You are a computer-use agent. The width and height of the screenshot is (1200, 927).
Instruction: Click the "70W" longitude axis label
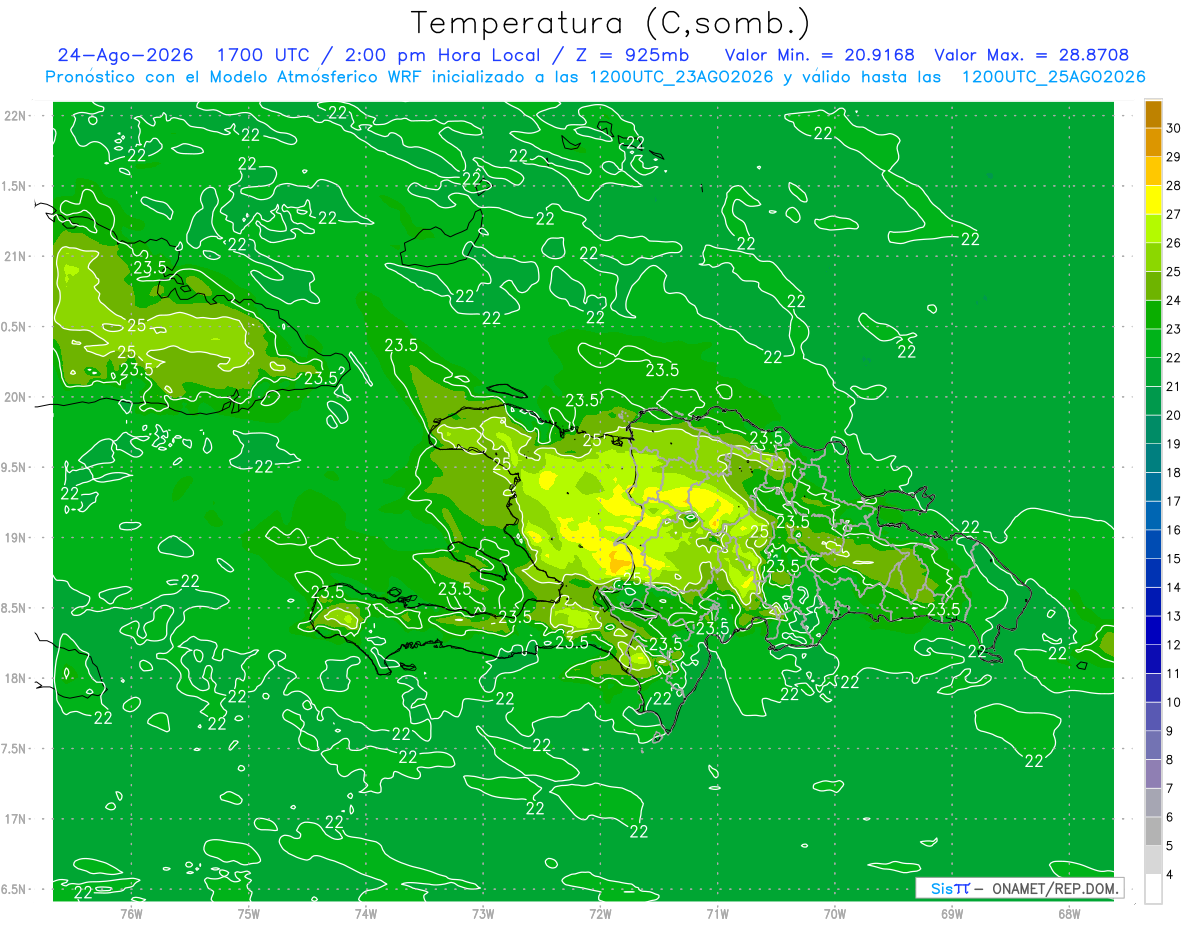pyautogui.click(x=834, y=913)
